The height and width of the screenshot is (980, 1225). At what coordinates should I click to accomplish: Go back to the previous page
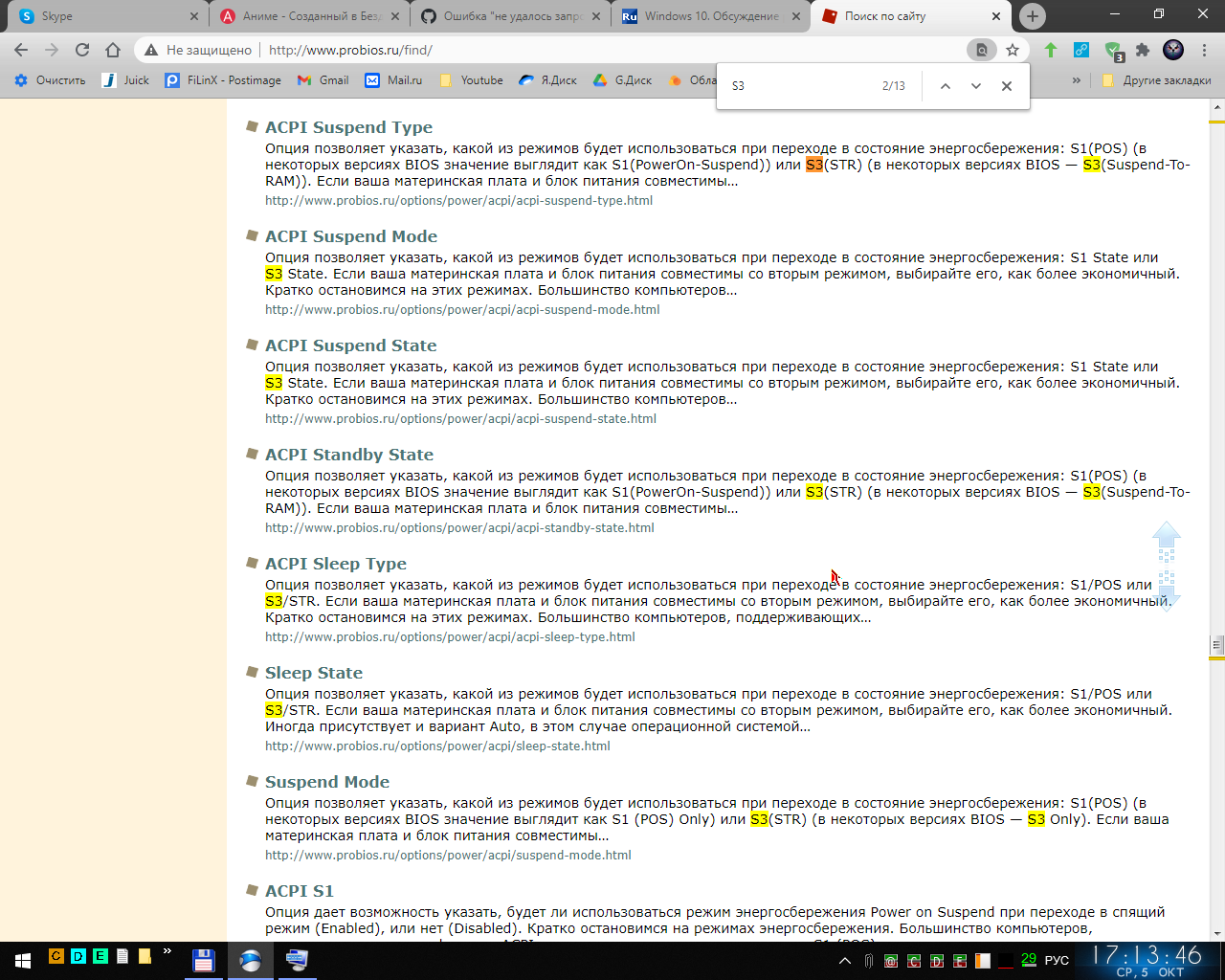coord(21,50)
